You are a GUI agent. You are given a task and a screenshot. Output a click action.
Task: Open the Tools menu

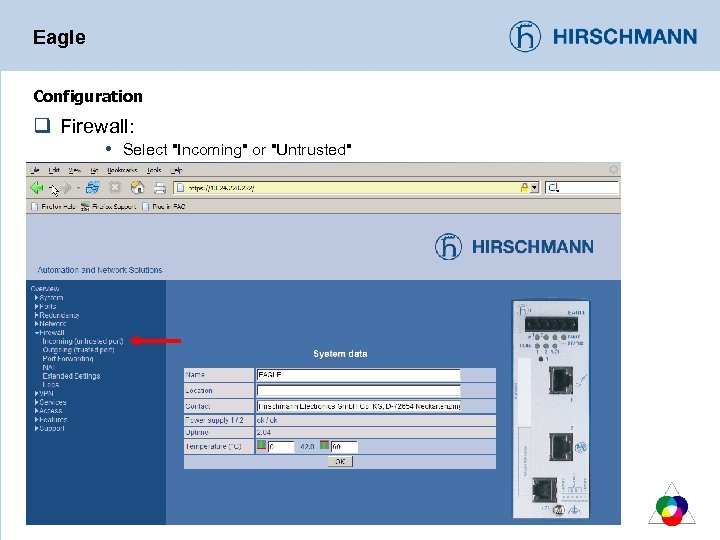(x=154, y=170)
